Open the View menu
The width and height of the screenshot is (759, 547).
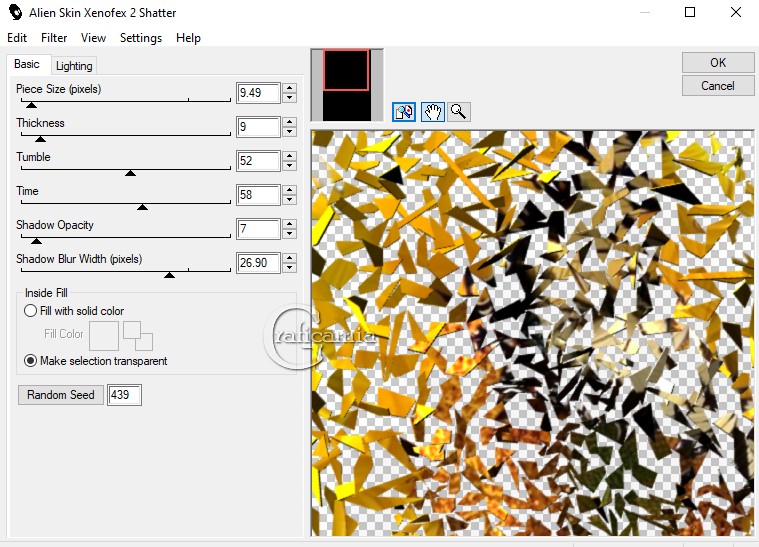coord(93,38)
